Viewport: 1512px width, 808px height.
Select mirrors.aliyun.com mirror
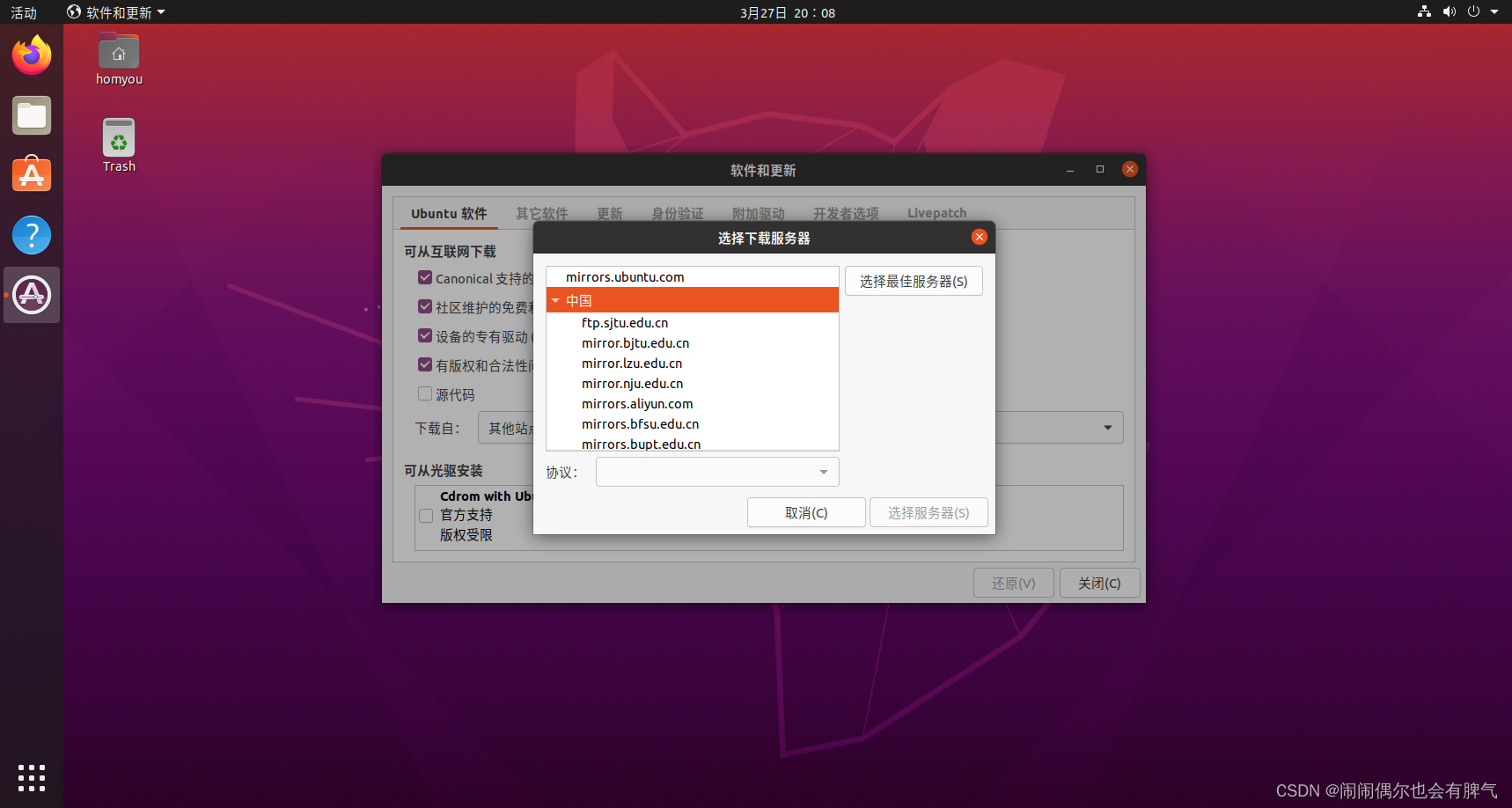click(692, 404)
